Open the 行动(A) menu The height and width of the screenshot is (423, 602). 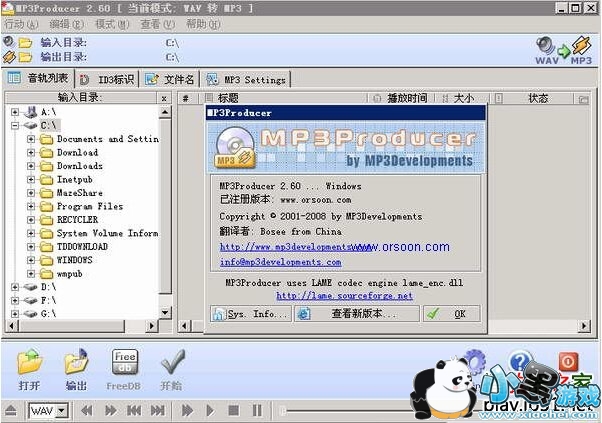click(x=21, y=25)
